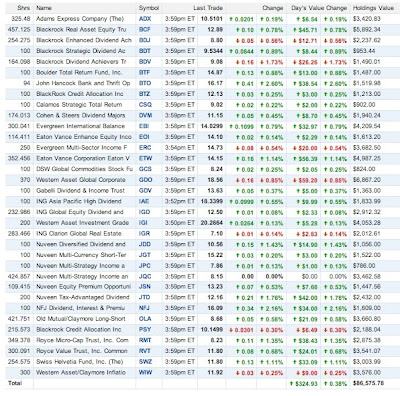Open the JQC symbol link
The height and width of the screenshot is (396, 400).
pos(145,276)
